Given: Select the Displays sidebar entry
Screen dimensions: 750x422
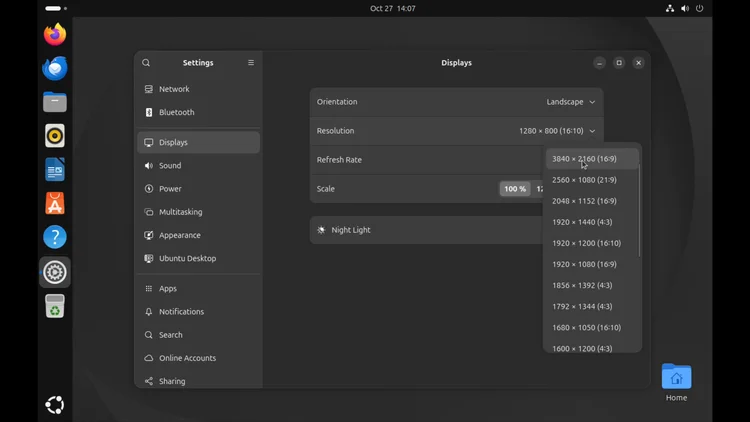Looking at the screenshot, I should (x=199, y=142).
